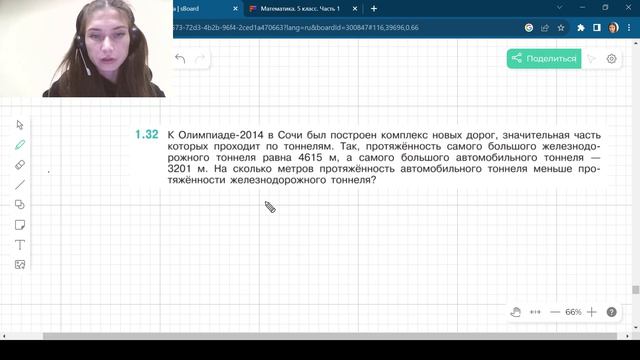Open the Google translate page icon
The height and width of the screenshot is (360, 640).
point(529,28)
